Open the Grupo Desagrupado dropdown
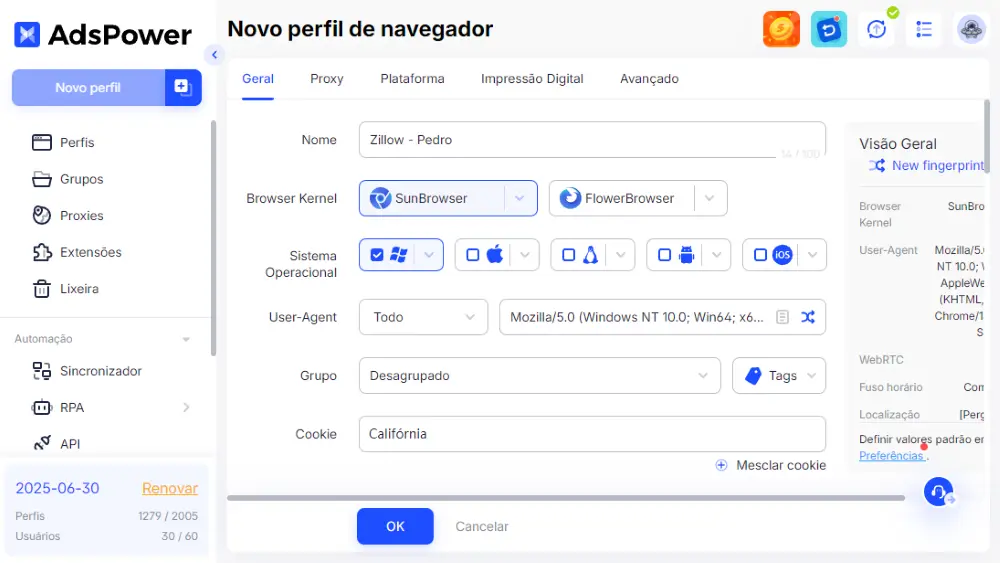Screen dimensions: 1000x563 click(x=540, y=376)
